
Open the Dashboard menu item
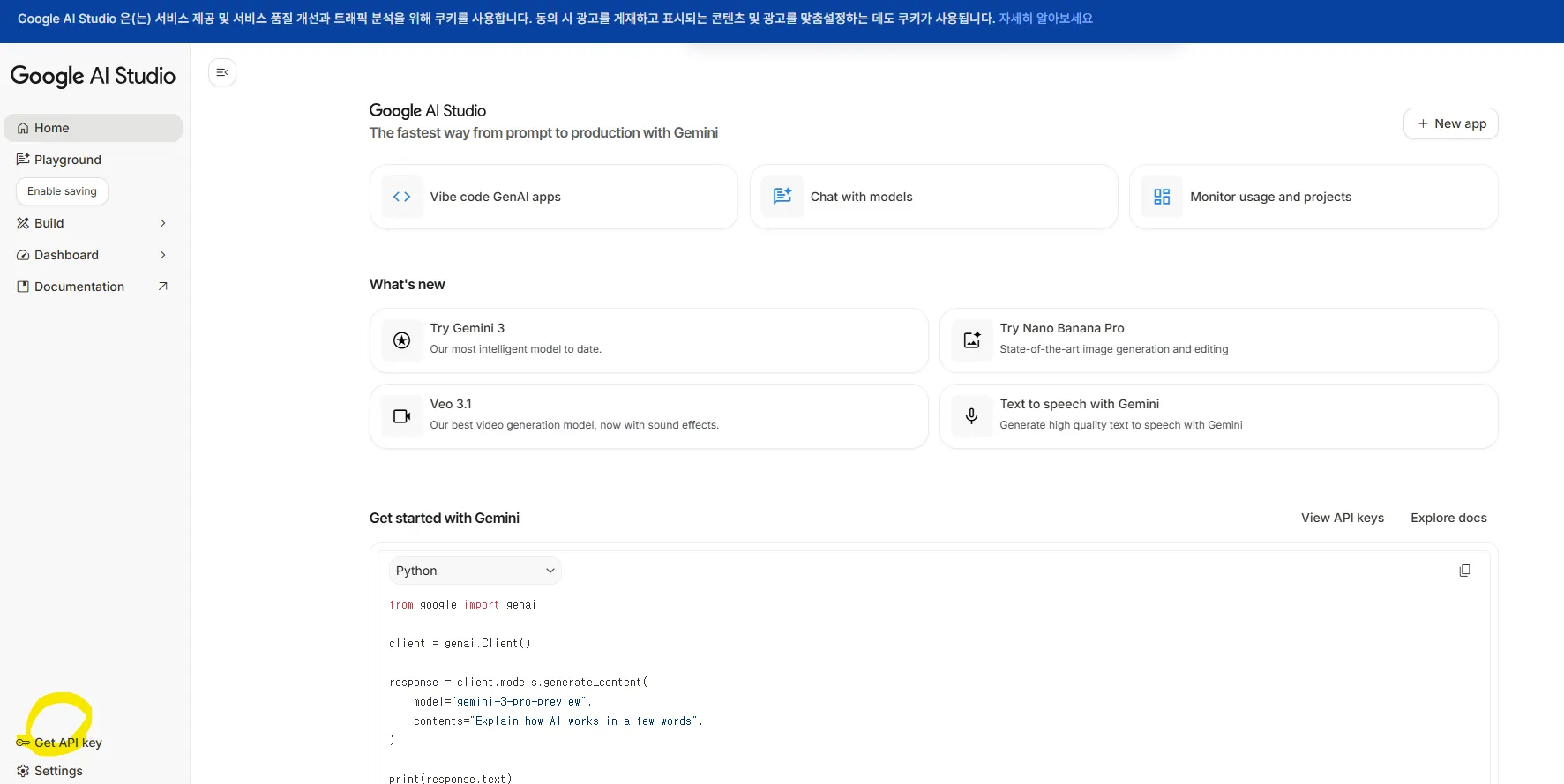(93, 255)
